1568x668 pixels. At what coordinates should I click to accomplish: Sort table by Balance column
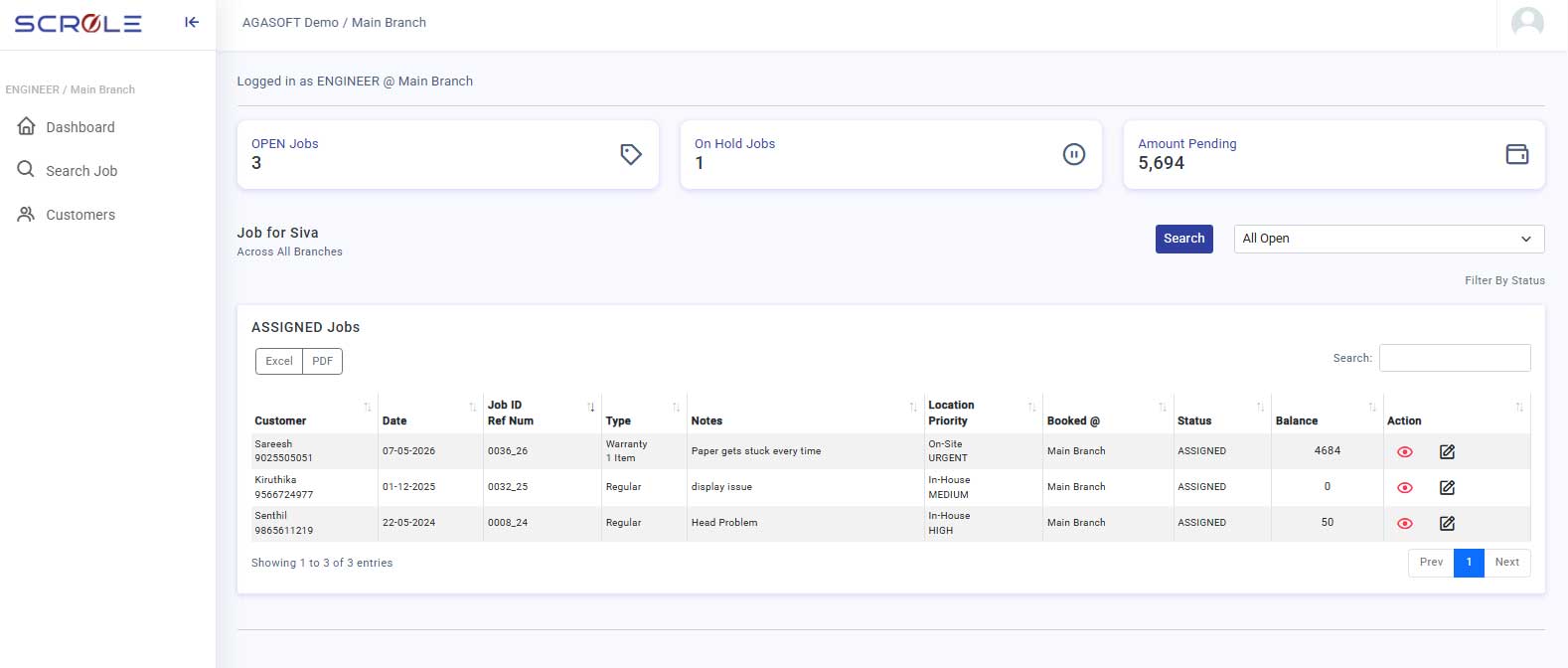coord(1328,414)
